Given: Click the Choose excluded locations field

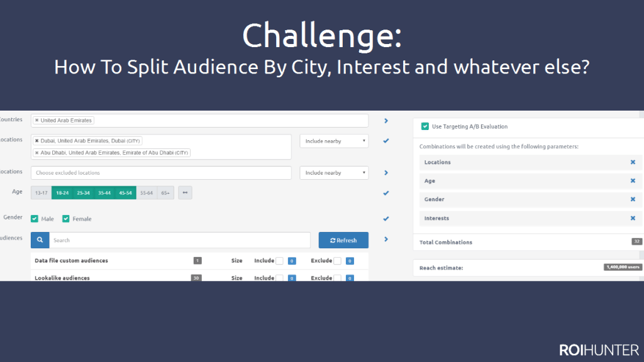Looking at the screenshot, I should [x=161, y=173].
